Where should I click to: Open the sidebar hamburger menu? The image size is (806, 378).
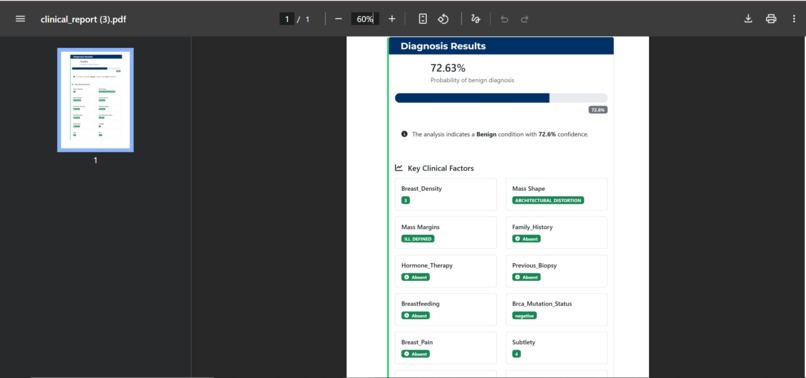[20, 19]
